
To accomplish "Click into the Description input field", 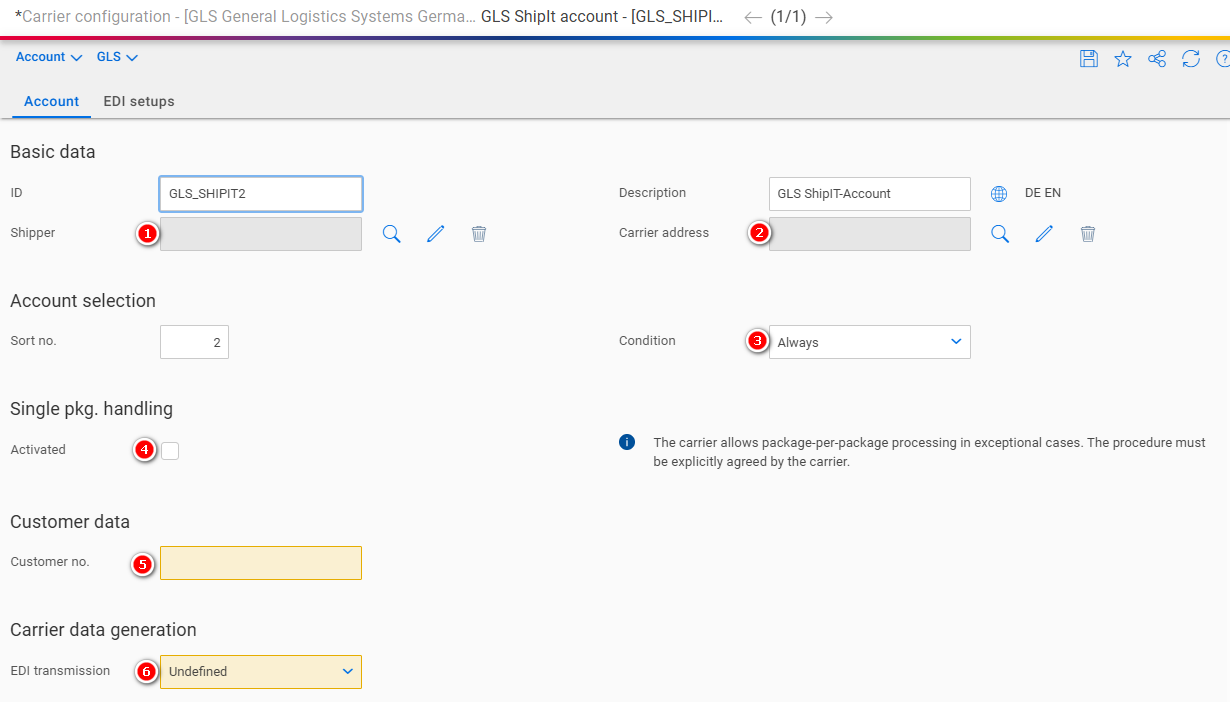I will (870, 194).
